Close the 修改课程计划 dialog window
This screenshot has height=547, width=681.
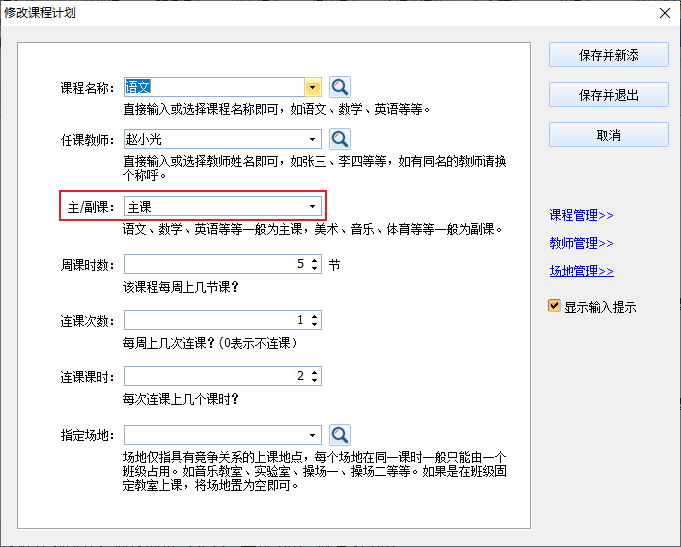[663, 13]
